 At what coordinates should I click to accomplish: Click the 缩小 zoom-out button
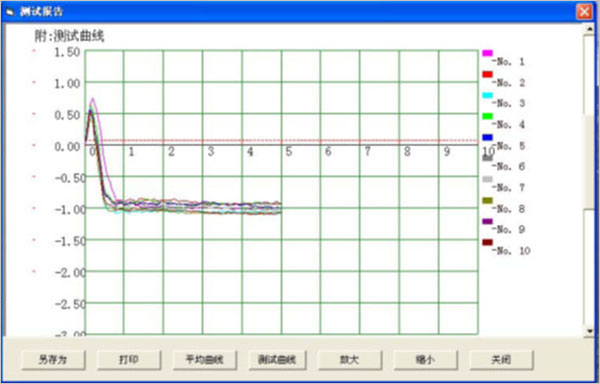pos(426,360)
